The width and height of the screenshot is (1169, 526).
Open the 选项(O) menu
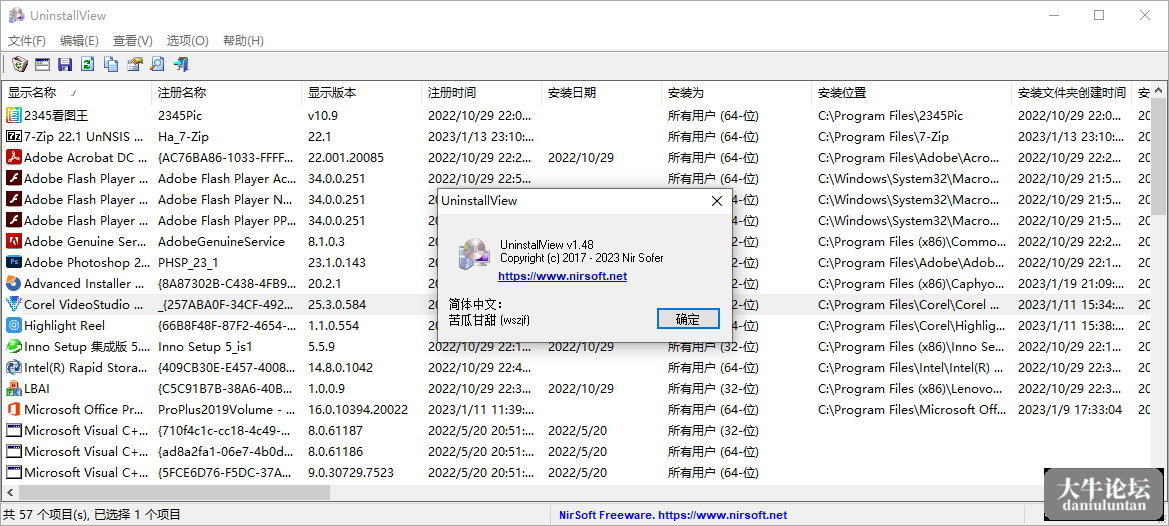(x=187, y=40)
